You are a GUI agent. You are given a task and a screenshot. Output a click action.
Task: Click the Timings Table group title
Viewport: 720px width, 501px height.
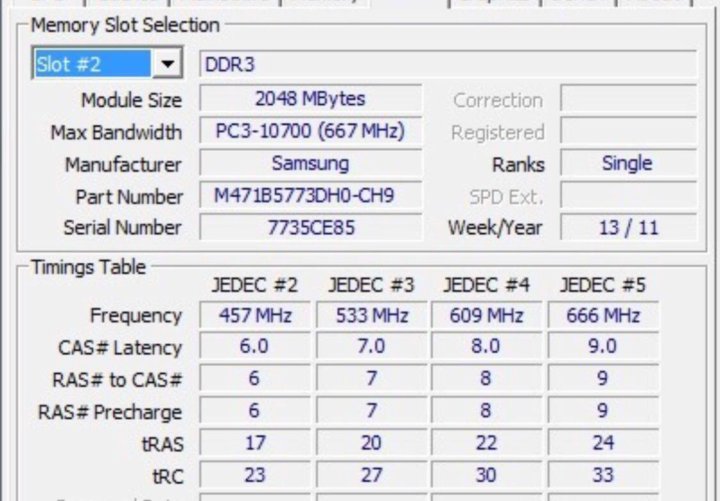click(88, 267)
